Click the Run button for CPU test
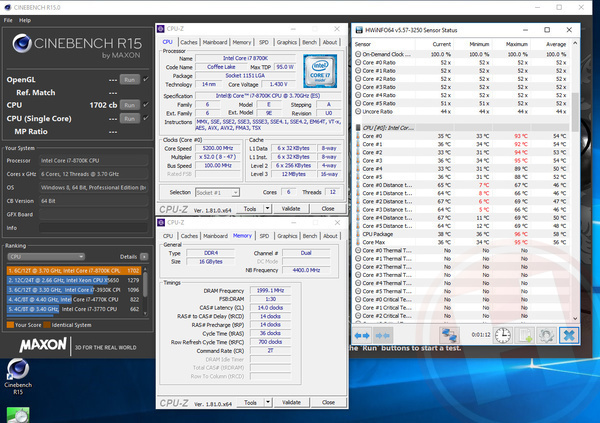Screen dimensions: 600x423 pyautogui.click(x=129, y=105)
